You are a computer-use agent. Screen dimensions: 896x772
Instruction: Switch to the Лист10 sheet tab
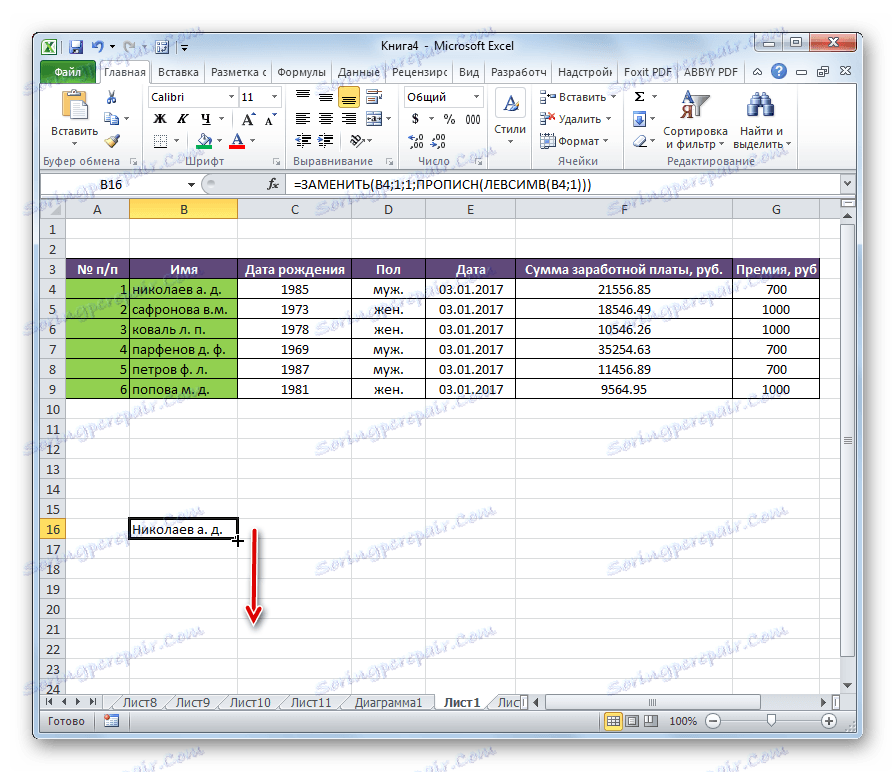point(250,702)
